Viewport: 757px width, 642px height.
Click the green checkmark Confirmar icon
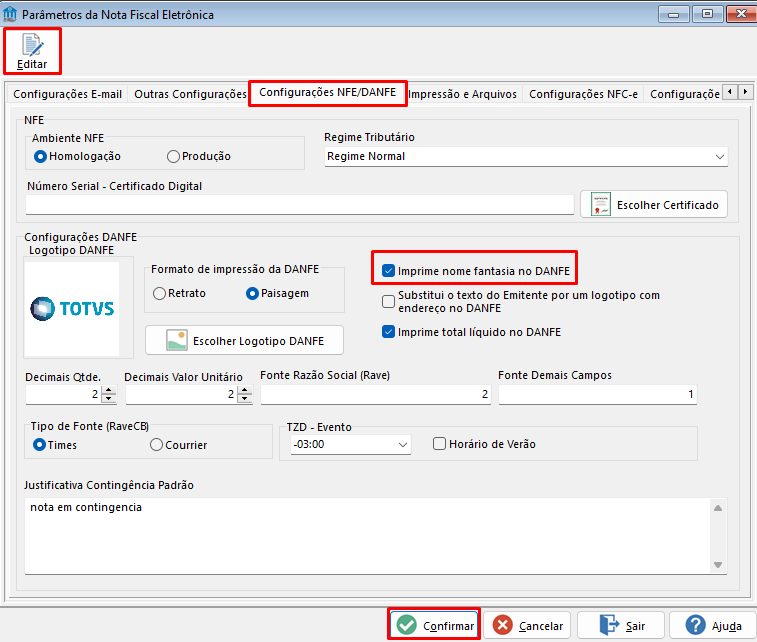407,625
